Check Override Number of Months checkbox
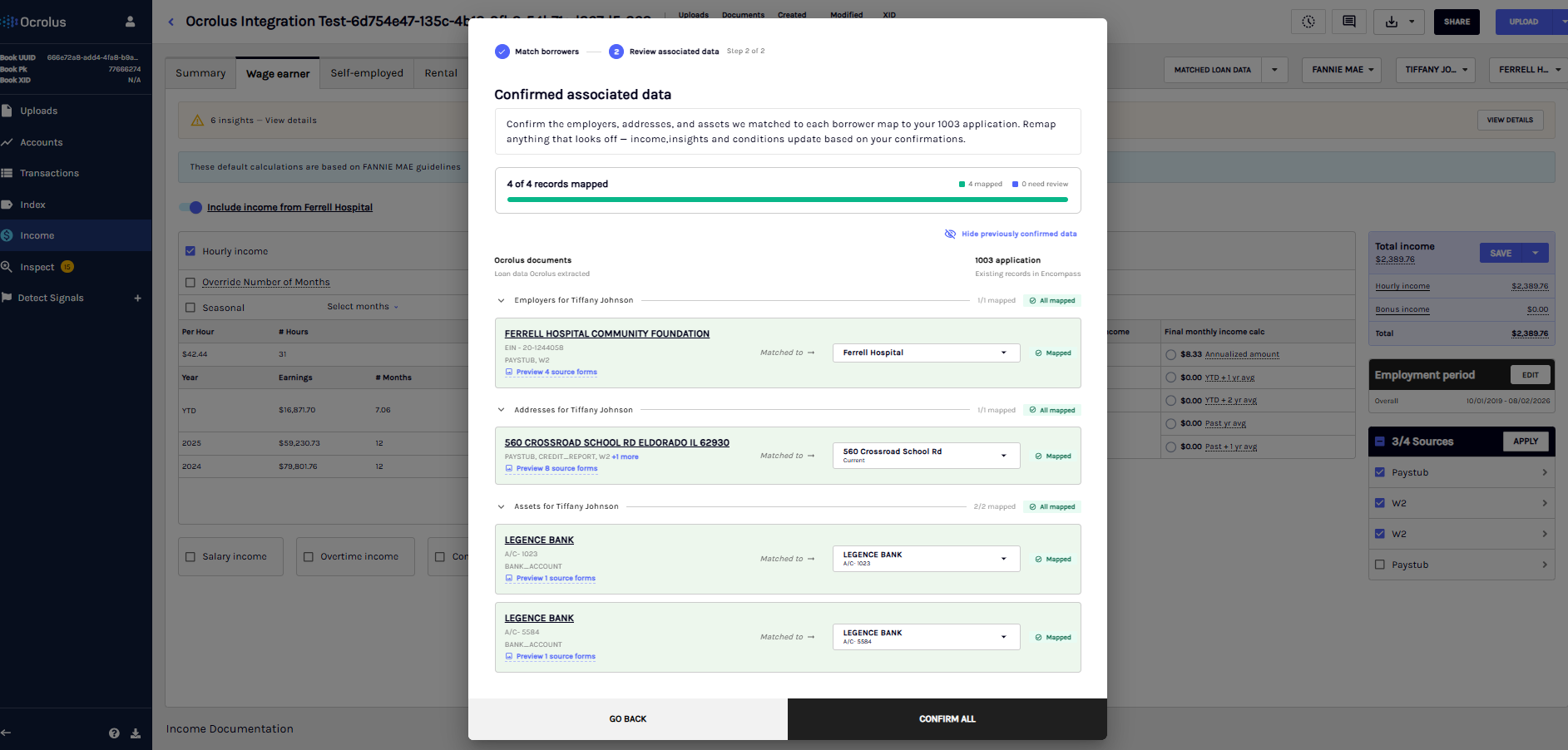This screenshot has height=750, width=1568. coord(190,283)
